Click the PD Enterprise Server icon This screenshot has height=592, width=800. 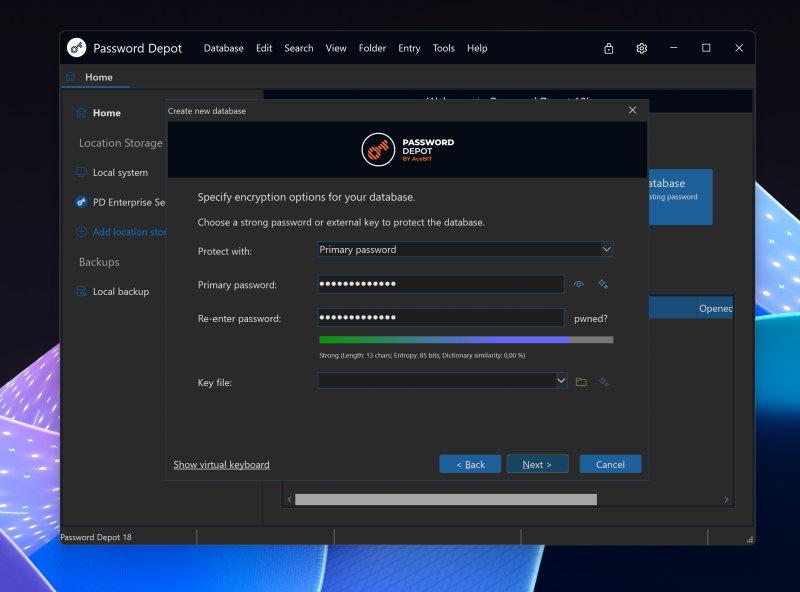tap(81, 202)
